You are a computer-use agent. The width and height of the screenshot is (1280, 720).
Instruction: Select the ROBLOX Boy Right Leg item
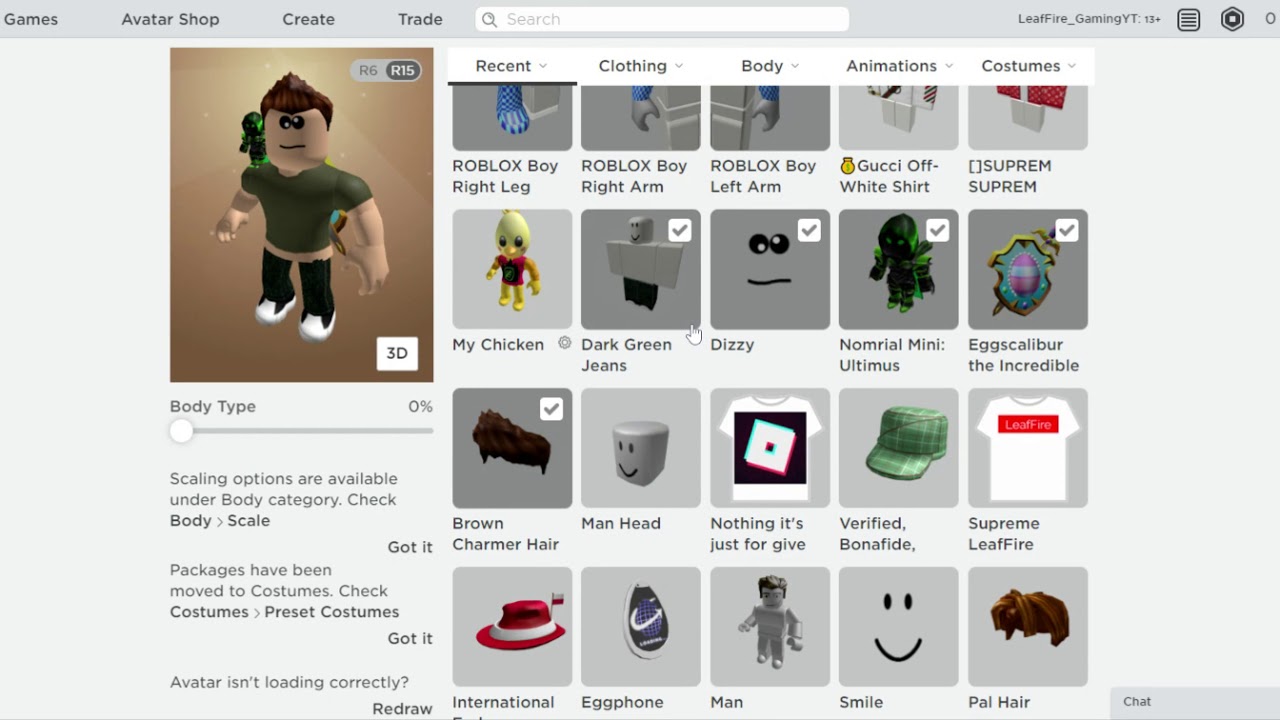pos(512,118)
